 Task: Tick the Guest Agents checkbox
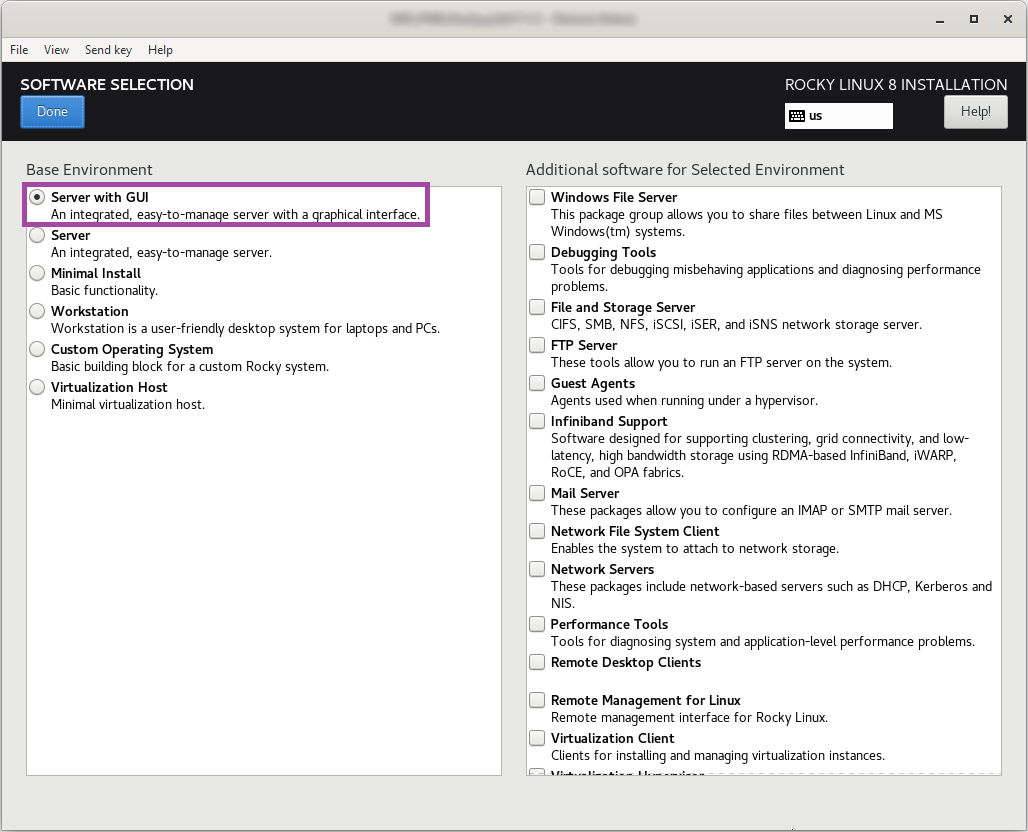[x=537, y=383]
